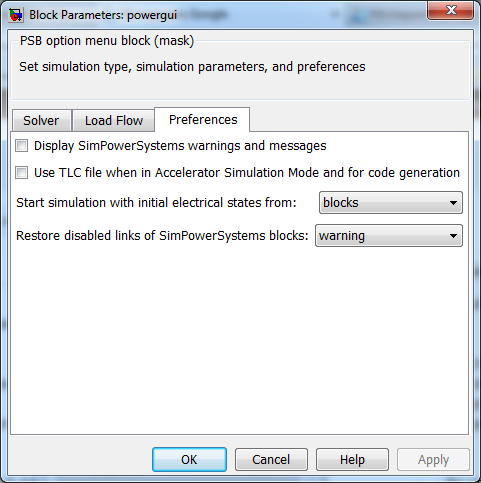Screen dimensions: 481x483
Task: Click the 'Restore disabled links of SimPowerSystems blocks:' label
Action: 162,236
